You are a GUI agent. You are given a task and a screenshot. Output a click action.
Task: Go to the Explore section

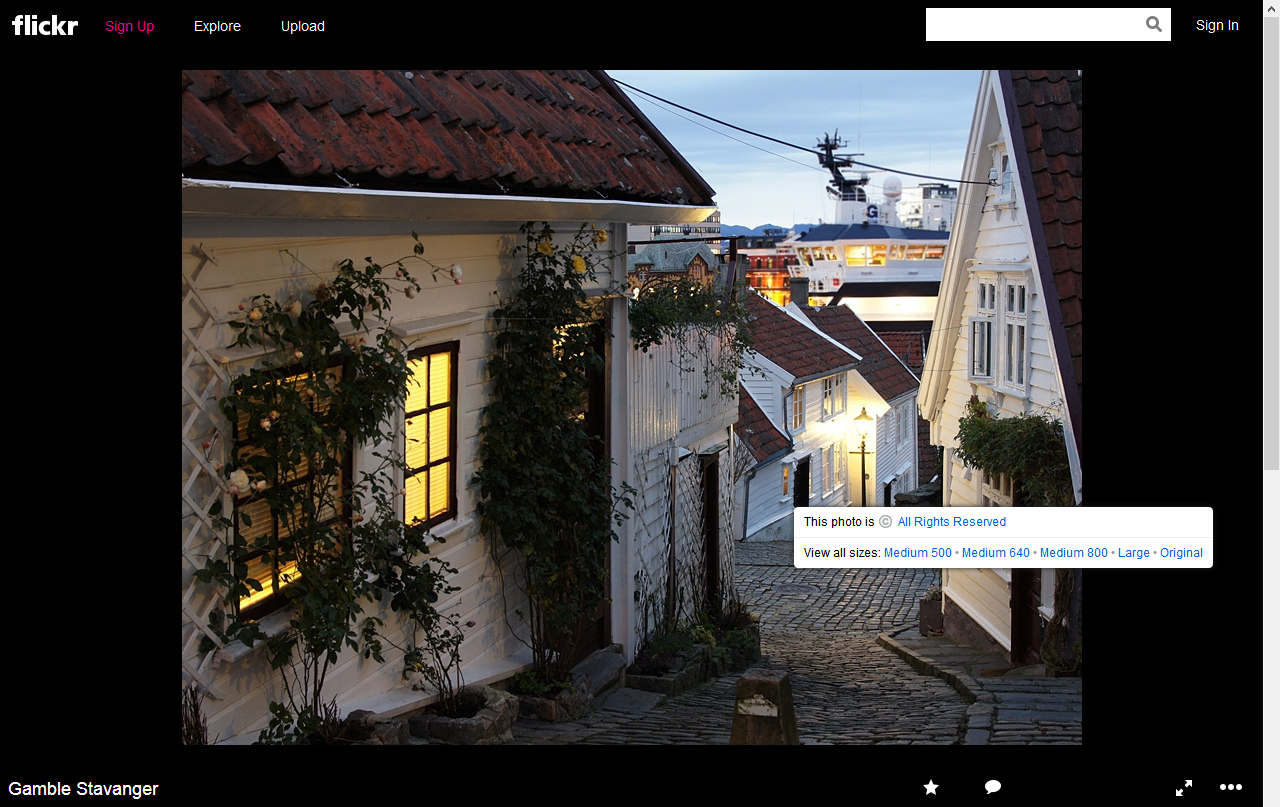[x=217, y=26]
